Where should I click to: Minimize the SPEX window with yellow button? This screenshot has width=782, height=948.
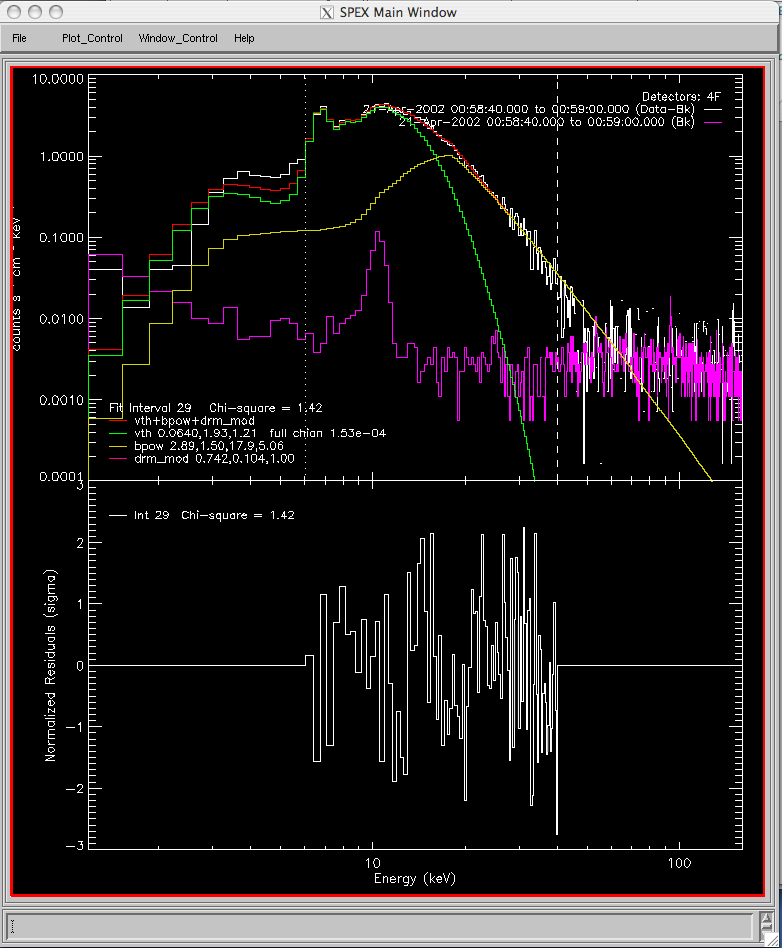[33, 12]
